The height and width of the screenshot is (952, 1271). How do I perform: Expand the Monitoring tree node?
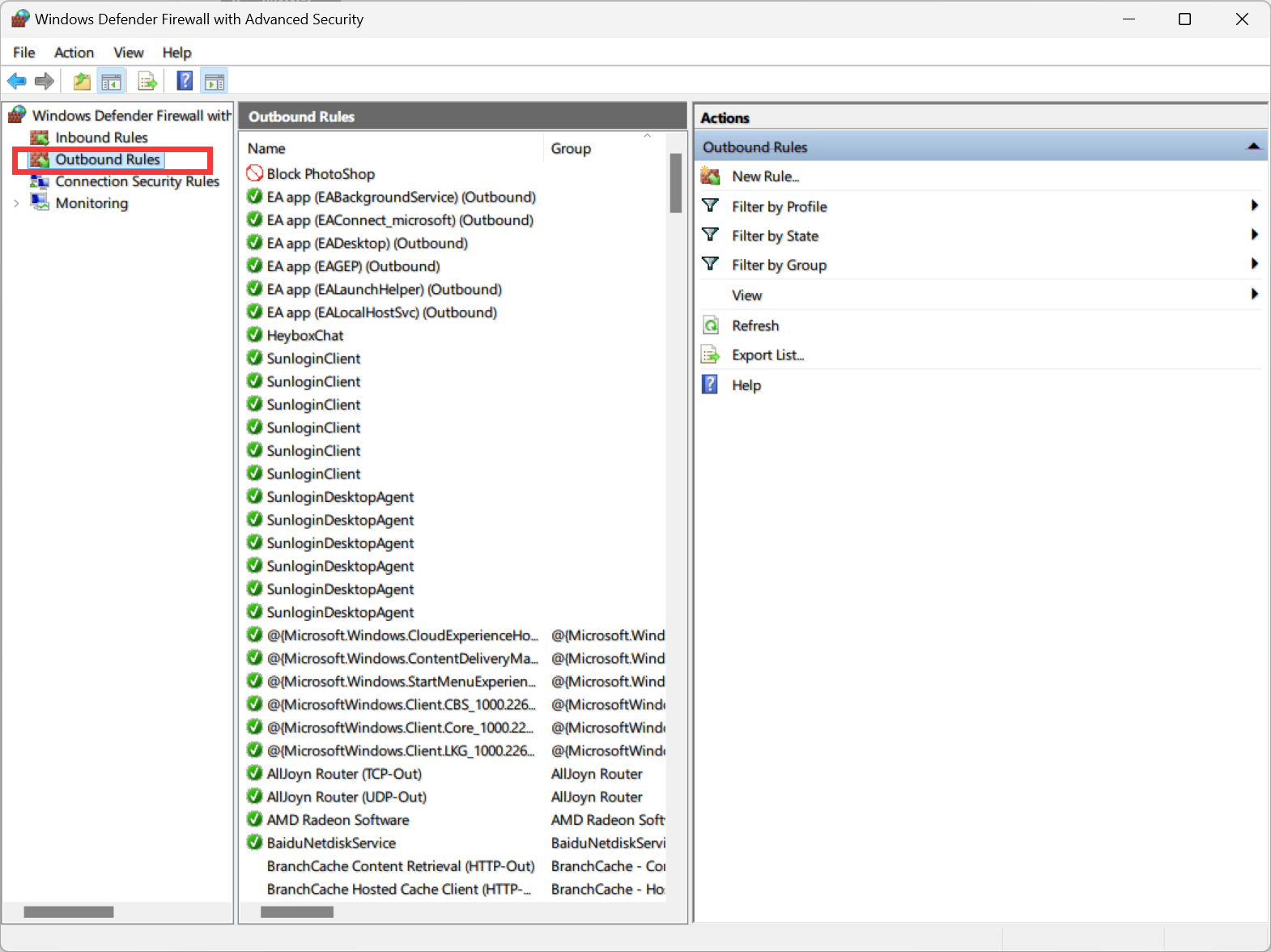(x=16, y=203)
